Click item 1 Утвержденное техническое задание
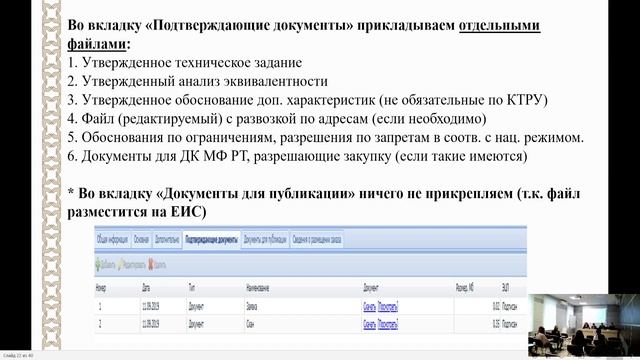The image size is (640, 360). (184, 63)
